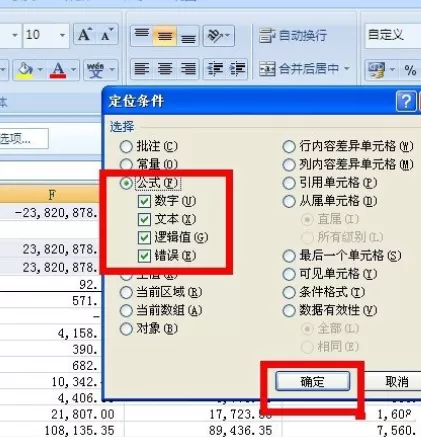Click cell containing -23,820,878.
The image size is (421, 437).
point(50,212)
